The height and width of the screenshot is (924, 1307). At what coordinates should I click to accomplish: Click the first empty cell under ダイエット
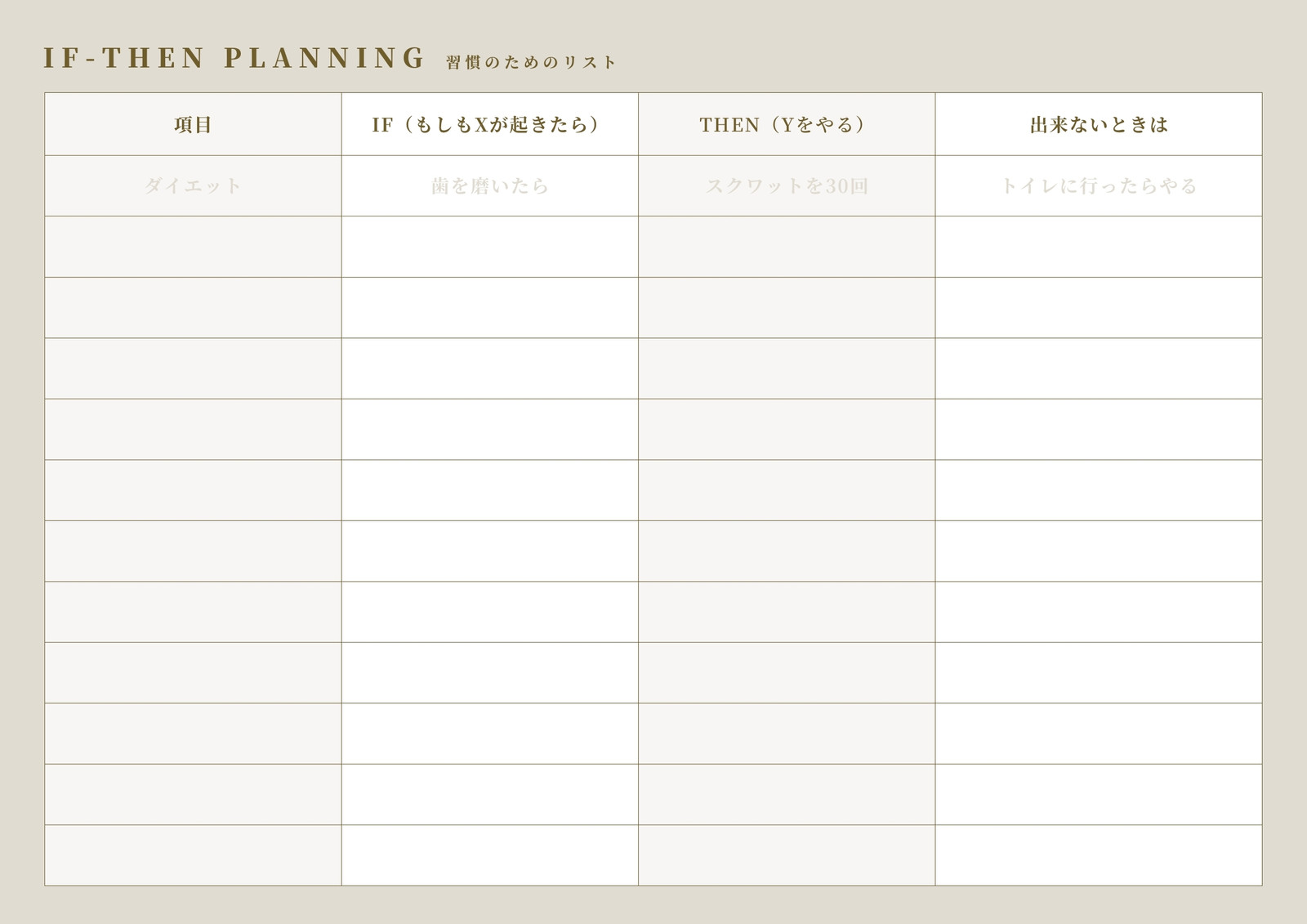coord(193,247)
